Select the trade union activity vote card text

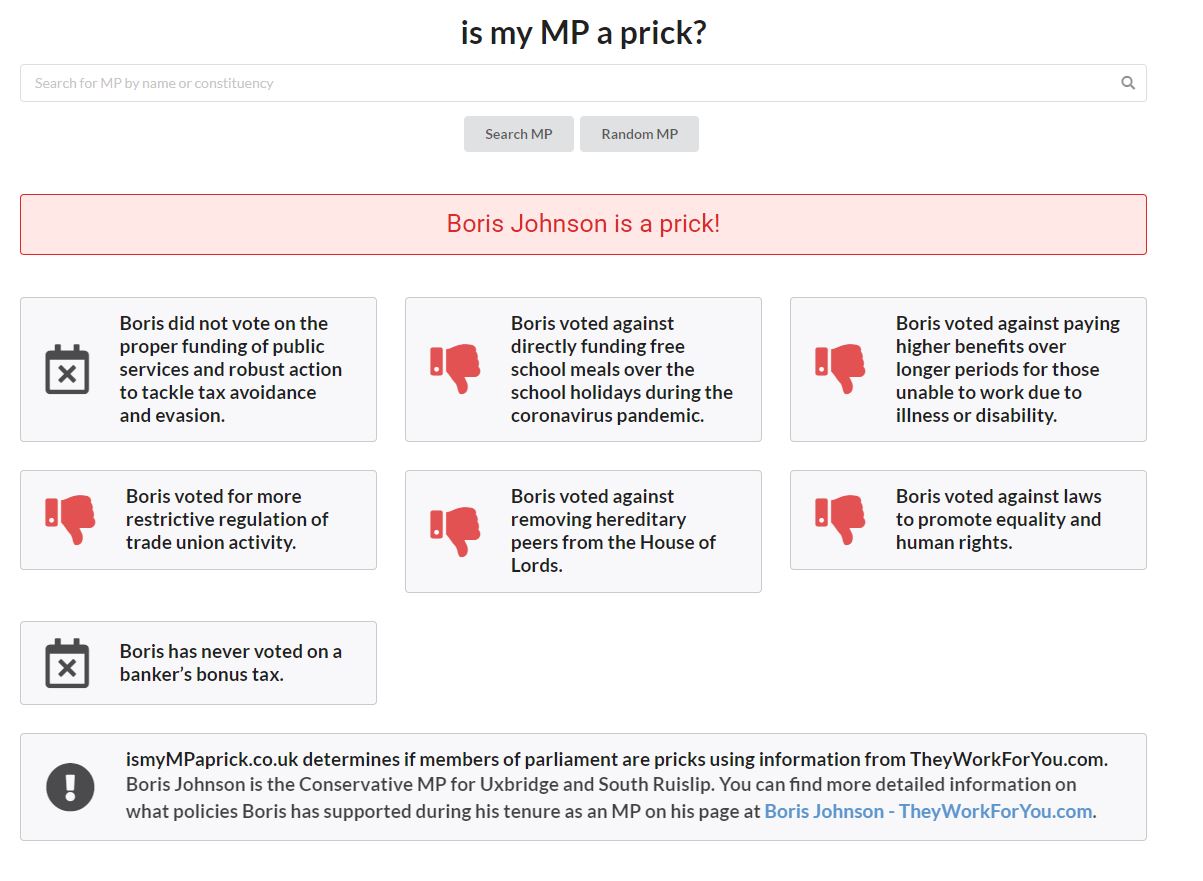click(227, 519)
